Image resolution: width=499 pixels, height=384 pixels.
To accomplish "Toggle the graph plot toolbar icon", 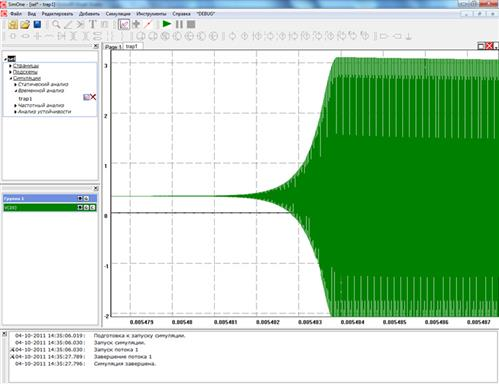I will (124, 24).
